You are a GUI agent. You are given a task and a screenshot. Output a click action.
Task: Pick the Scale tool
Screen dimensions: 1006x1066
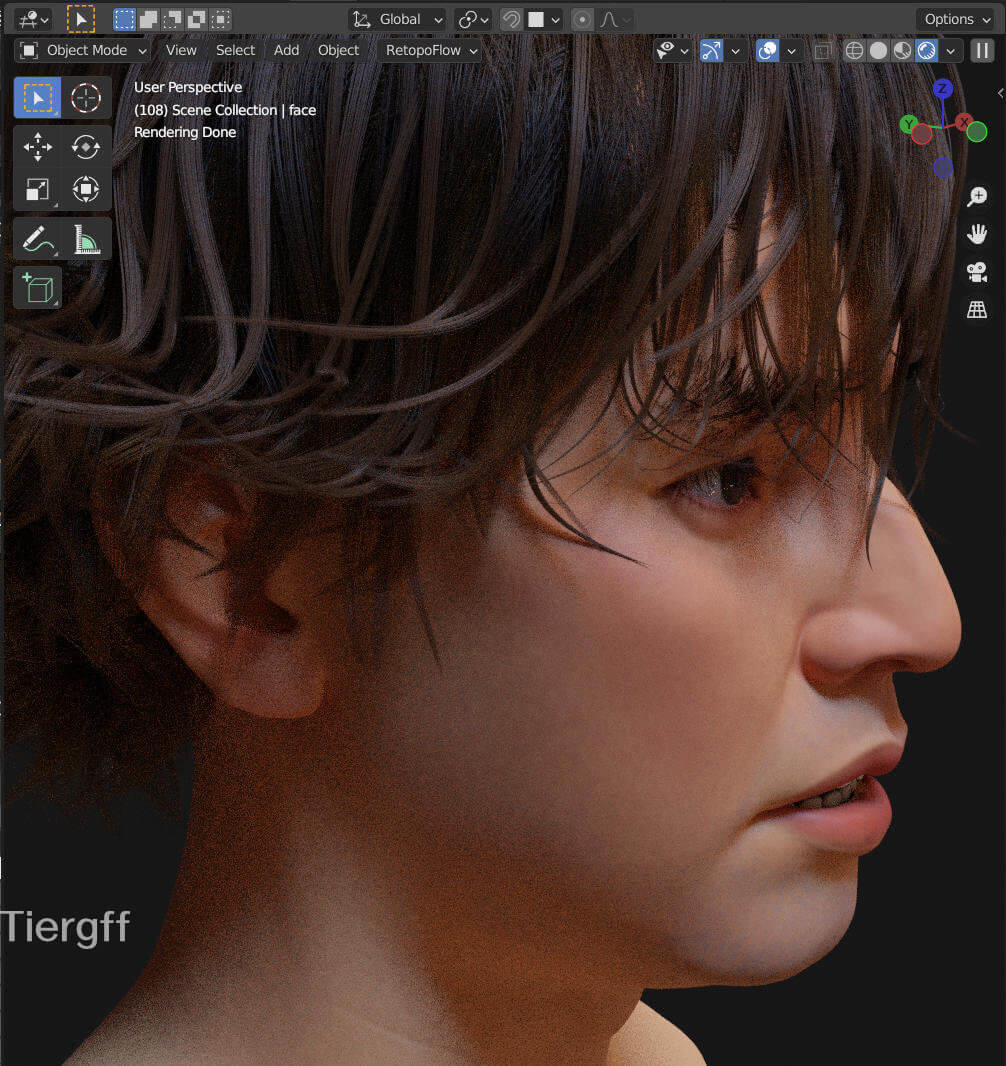(x=38, y=189)
